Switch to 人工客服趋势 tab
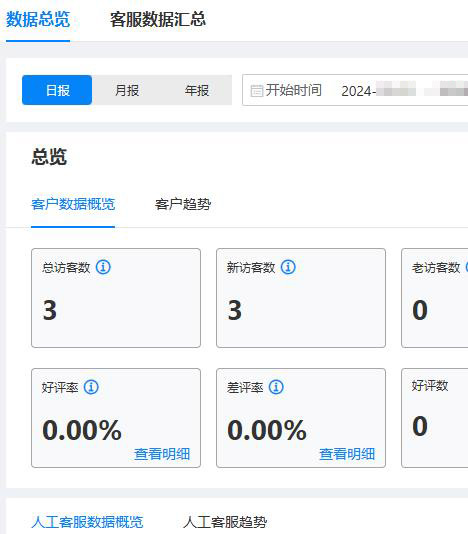Viewport: 468px width, 534px height. (x=225, y=522)
